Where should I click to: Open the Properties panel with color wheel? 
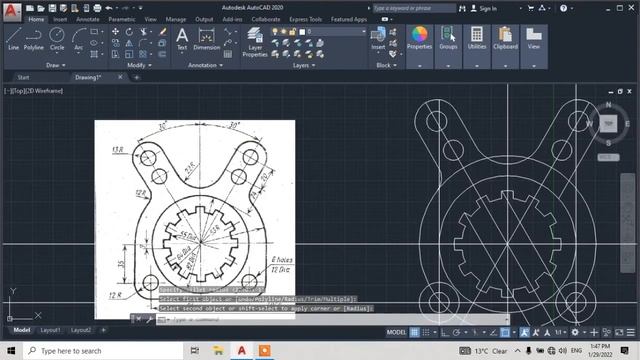(x=419, y=38)
